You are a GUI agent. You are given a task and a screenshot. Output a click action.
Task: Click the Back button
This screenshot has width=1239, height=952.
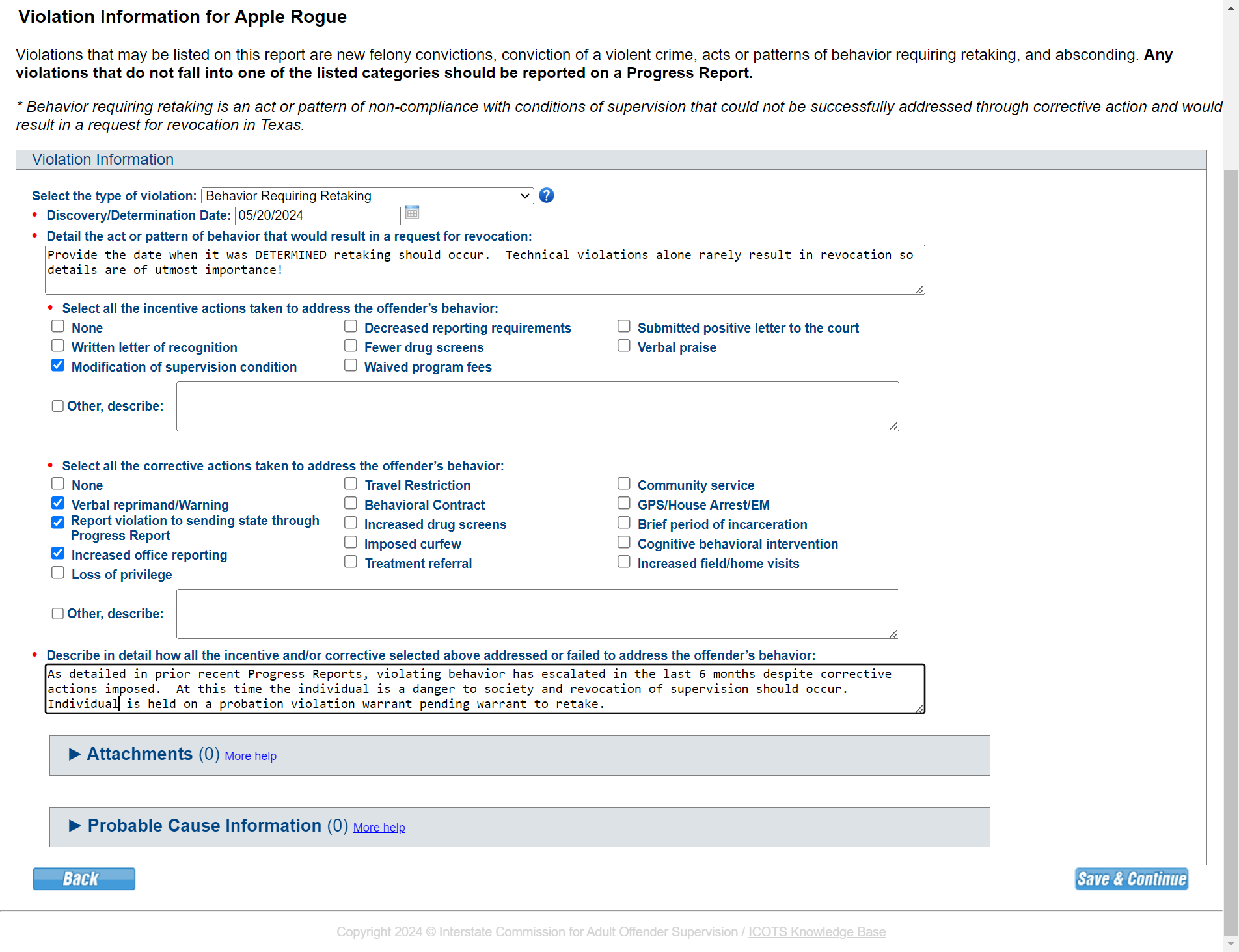tap(84, 878)
